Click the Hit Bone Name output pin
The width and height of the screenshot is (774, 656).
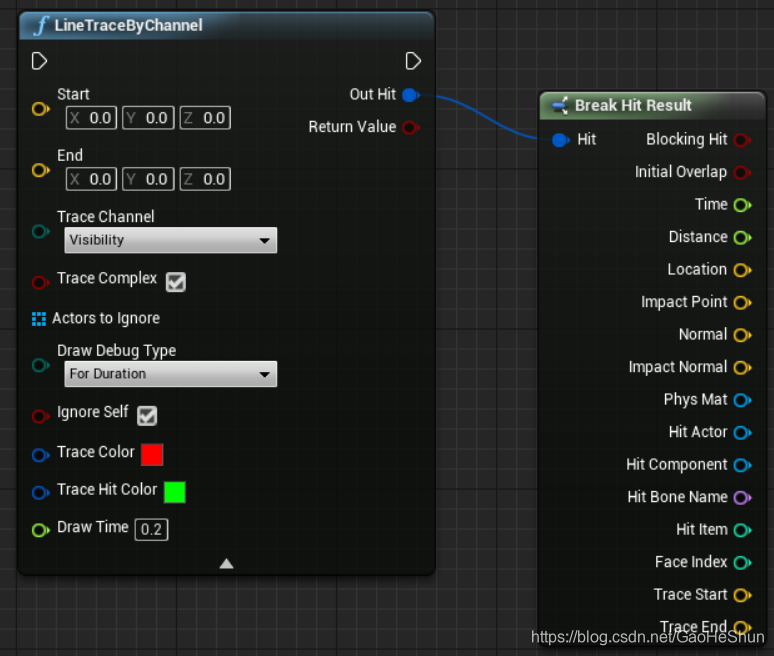pos(742,498)
